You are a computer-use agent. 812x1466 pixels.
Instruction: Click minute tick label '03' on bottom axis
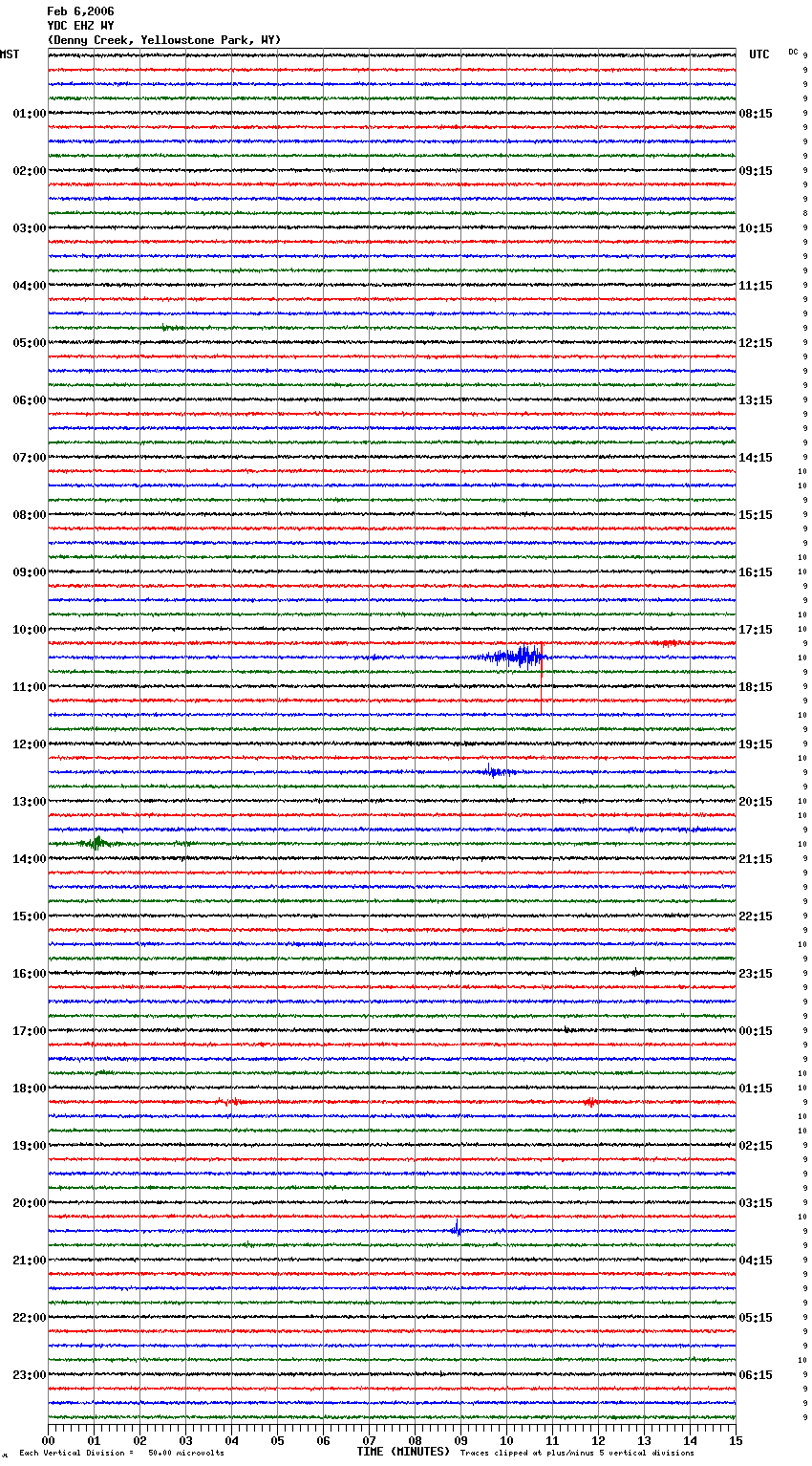[185, 1440]
